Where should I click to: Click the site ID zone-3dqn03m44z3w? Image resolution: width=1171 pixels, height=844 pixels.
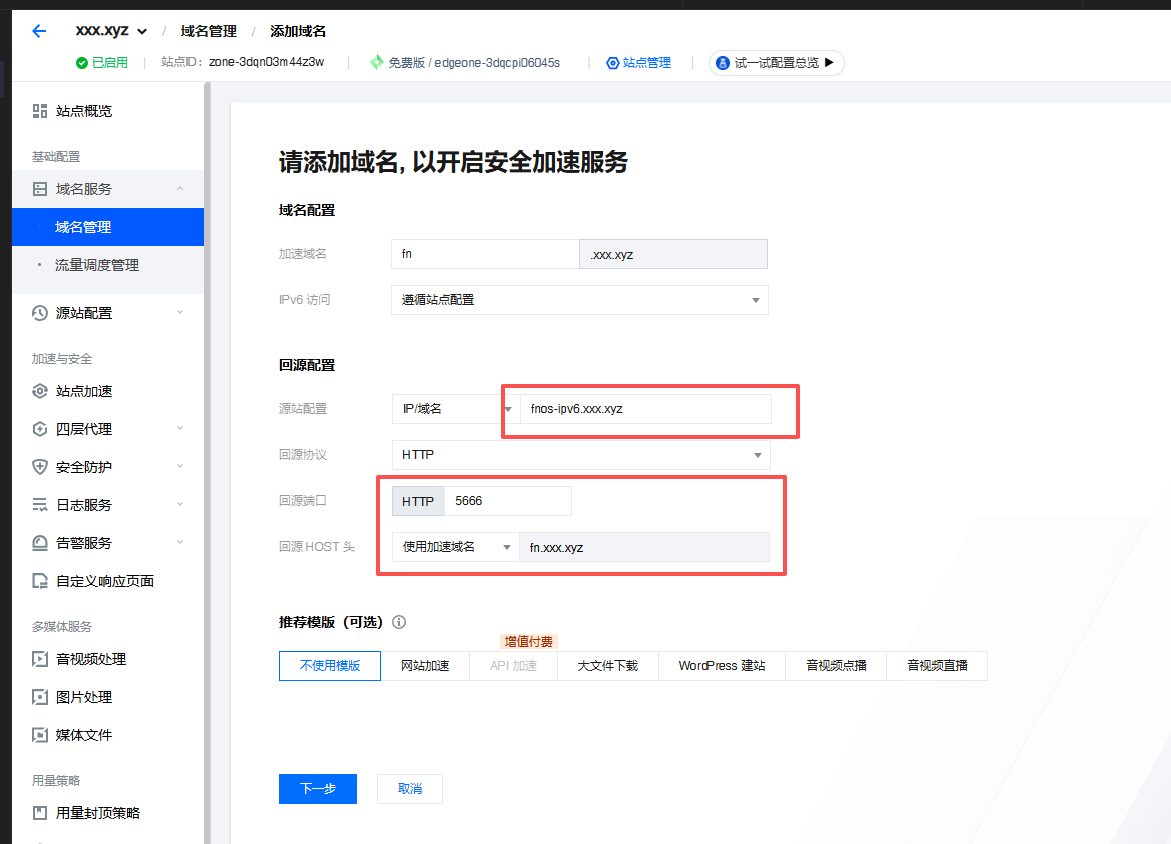[x=267, y=62]
